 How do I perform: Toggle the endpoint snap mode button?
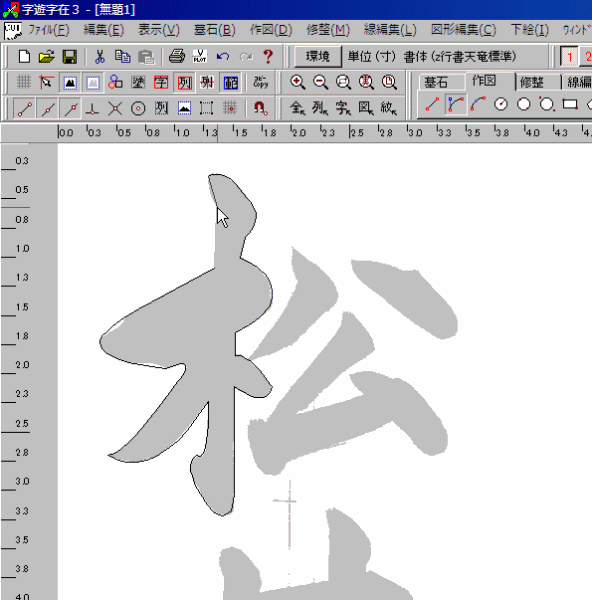25,109
